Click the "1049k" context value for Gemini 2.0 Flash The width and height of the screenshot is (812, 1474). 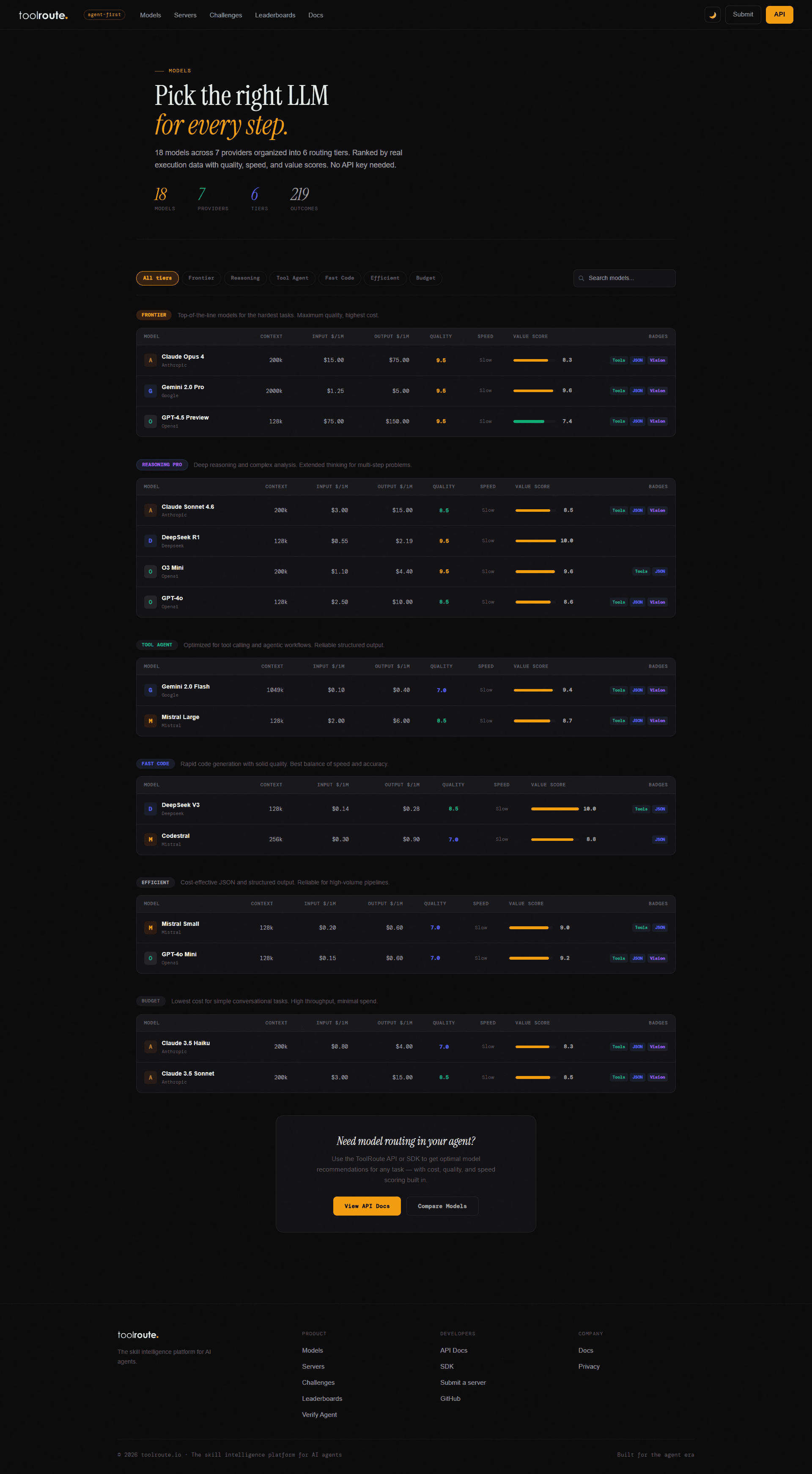pyautogui.click(x=274, y=690)
